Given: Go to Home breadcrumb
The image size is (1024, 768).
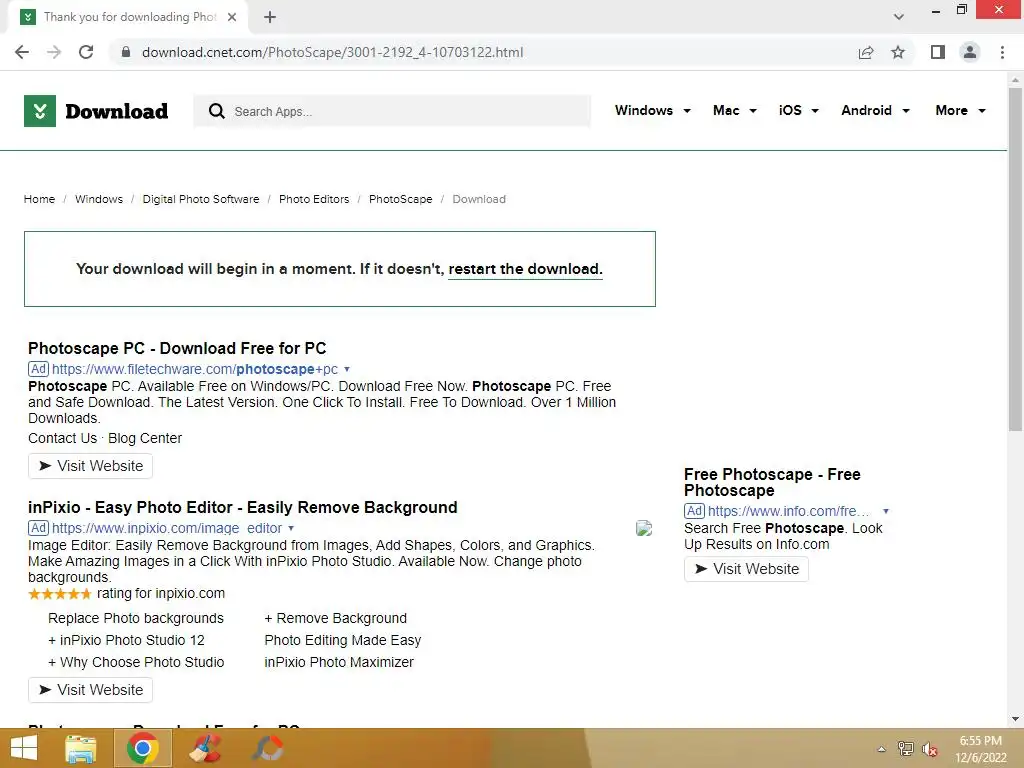Looking at the screenshot, I should 39,199.
